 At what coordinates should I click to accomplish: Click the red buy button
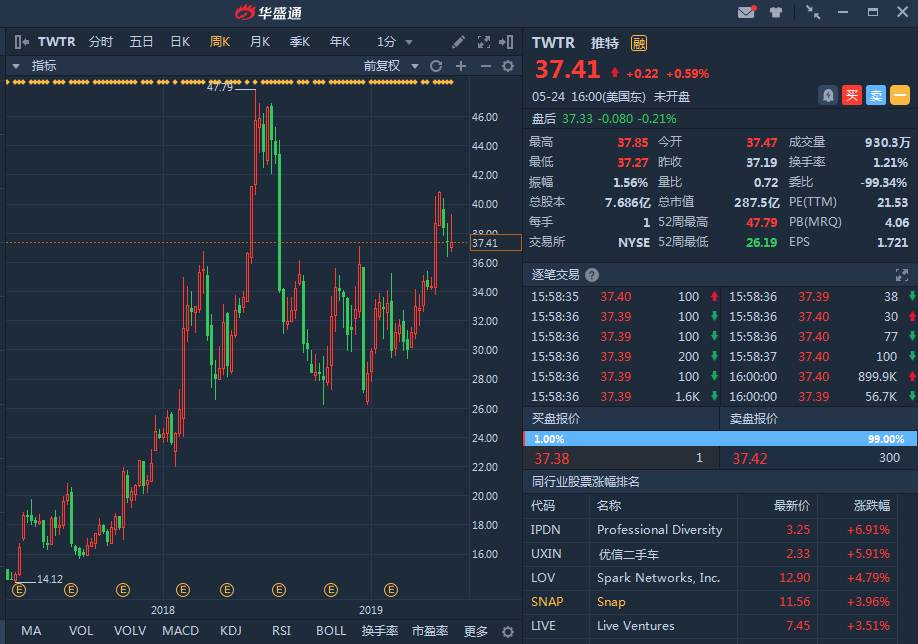click(x=852, y=95)
